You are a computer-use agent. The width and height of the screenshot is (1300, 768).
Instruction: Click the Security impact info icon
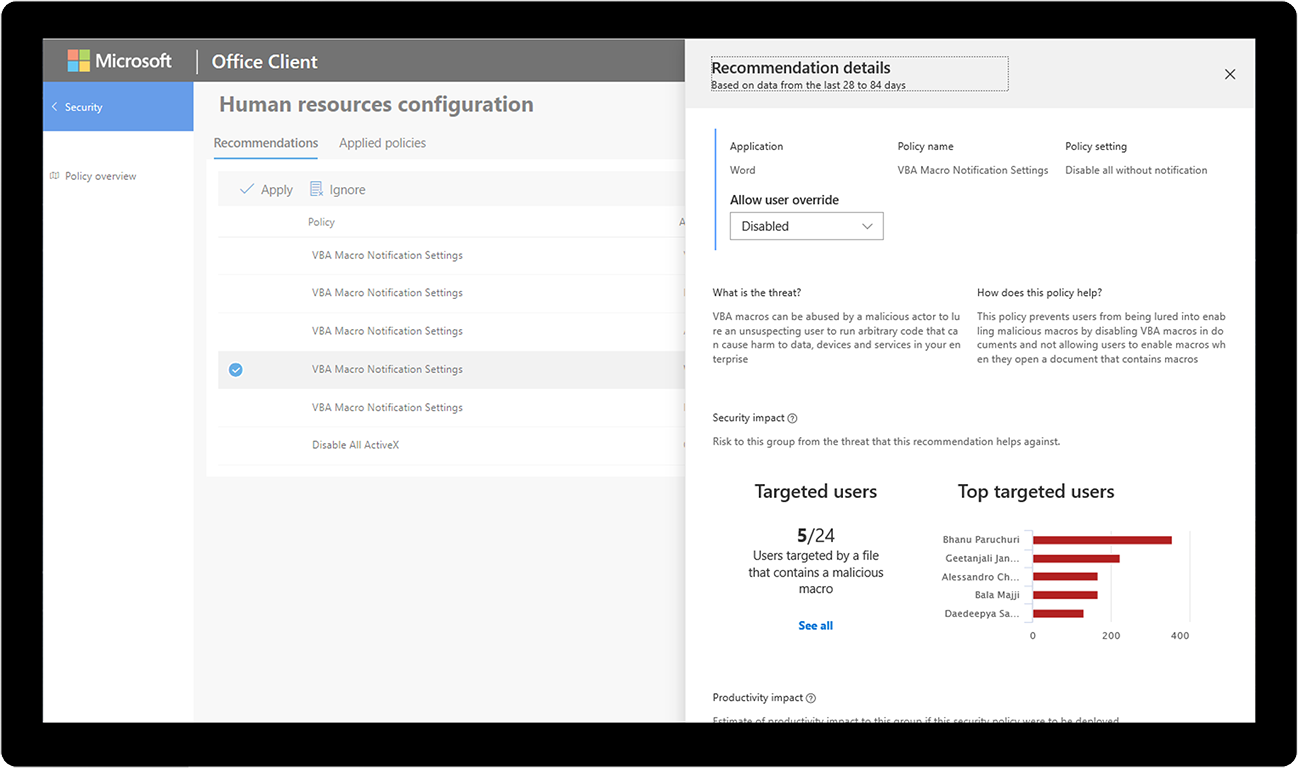[x=791, y=417]
